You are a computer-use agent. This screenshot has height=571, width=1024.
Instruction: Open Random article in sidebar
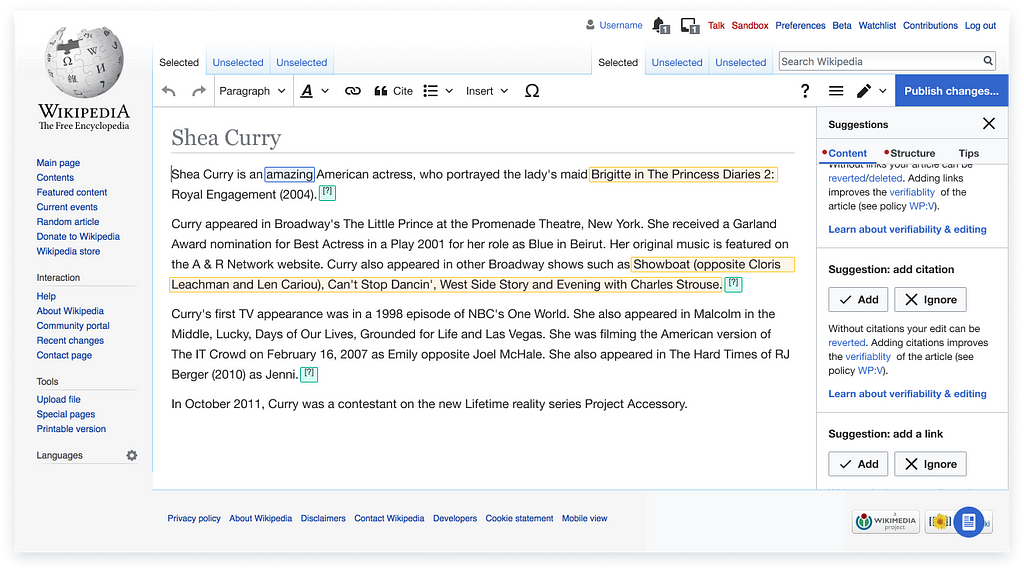[x=68, y=221]
